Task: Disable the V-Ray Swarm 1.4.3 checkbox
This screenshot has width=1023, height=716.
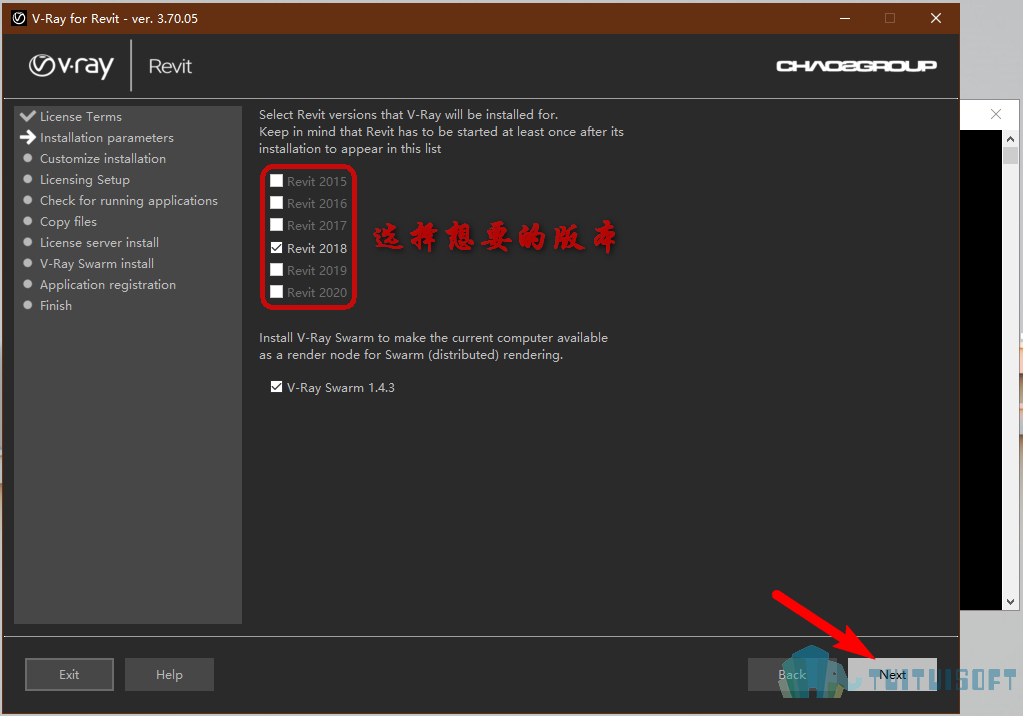Action: pyautogui.click(x=277, y=387)
